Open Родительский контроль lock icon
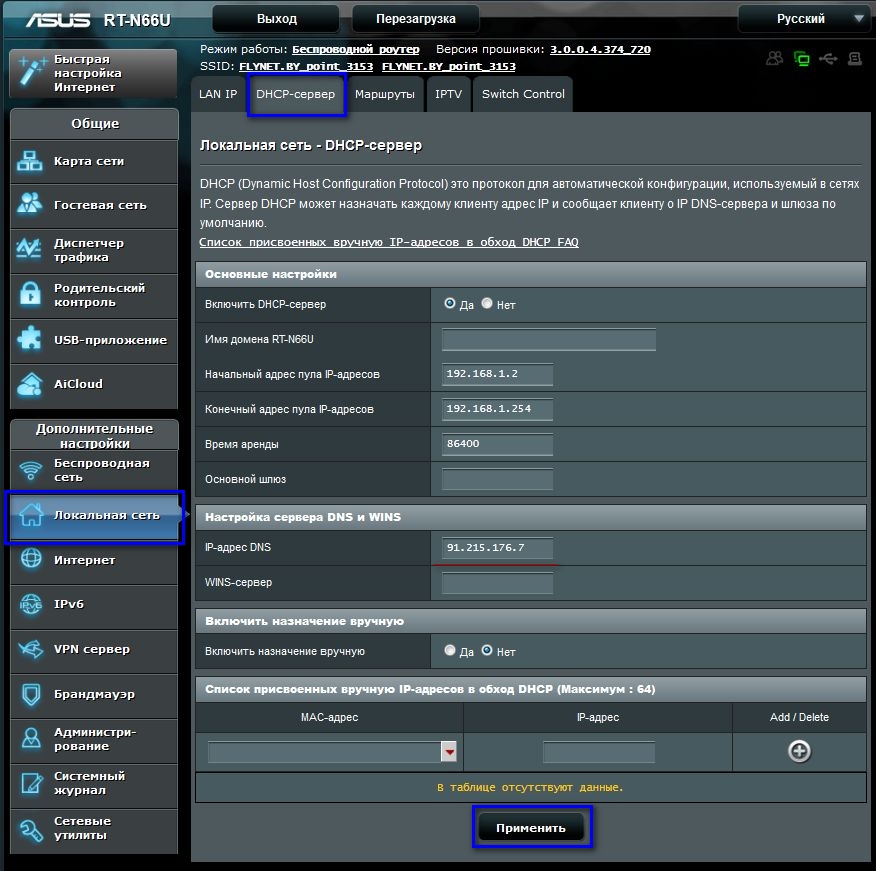 30,294
